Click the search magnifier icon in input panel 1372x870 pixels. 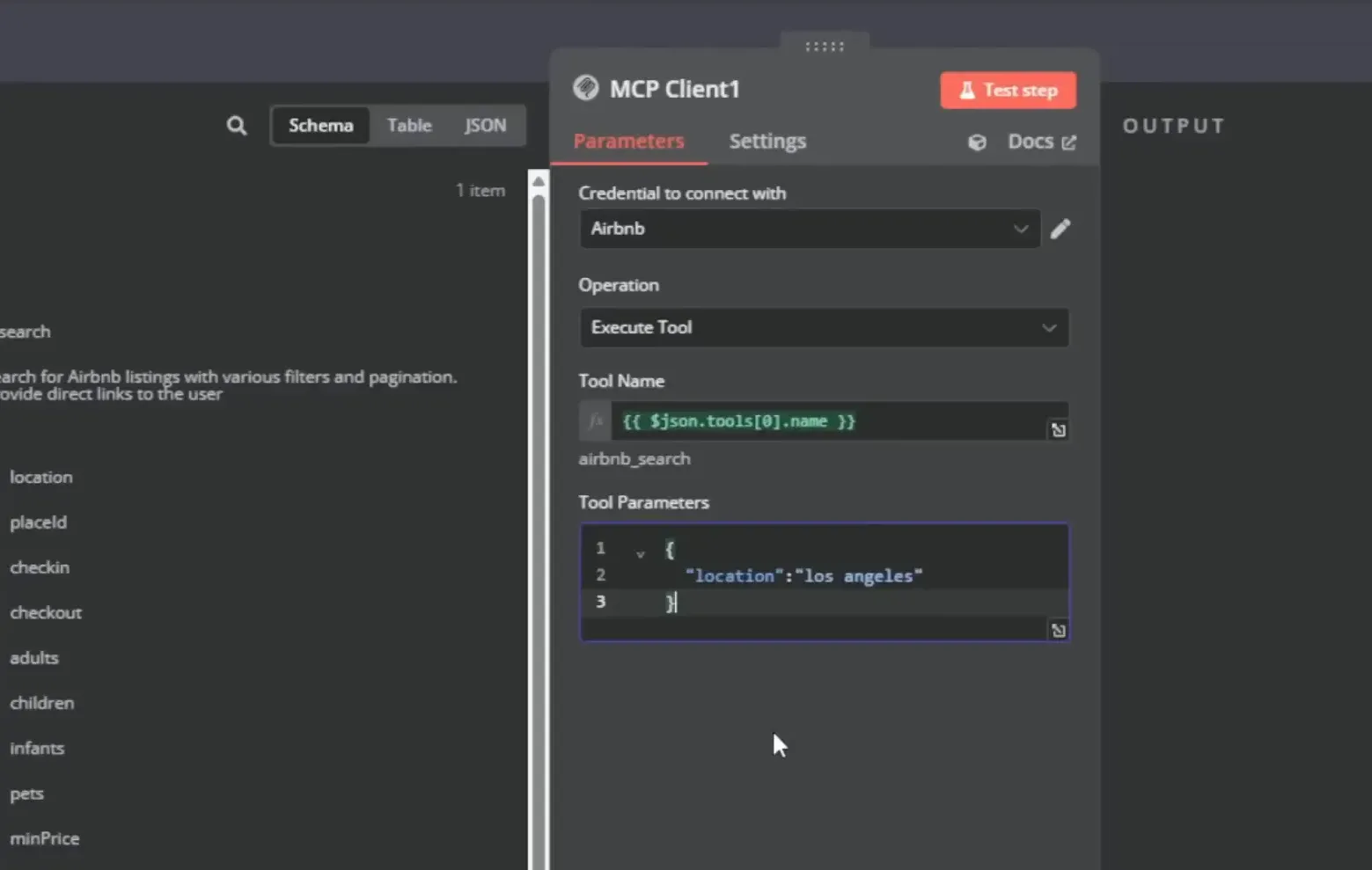(237, 126)
